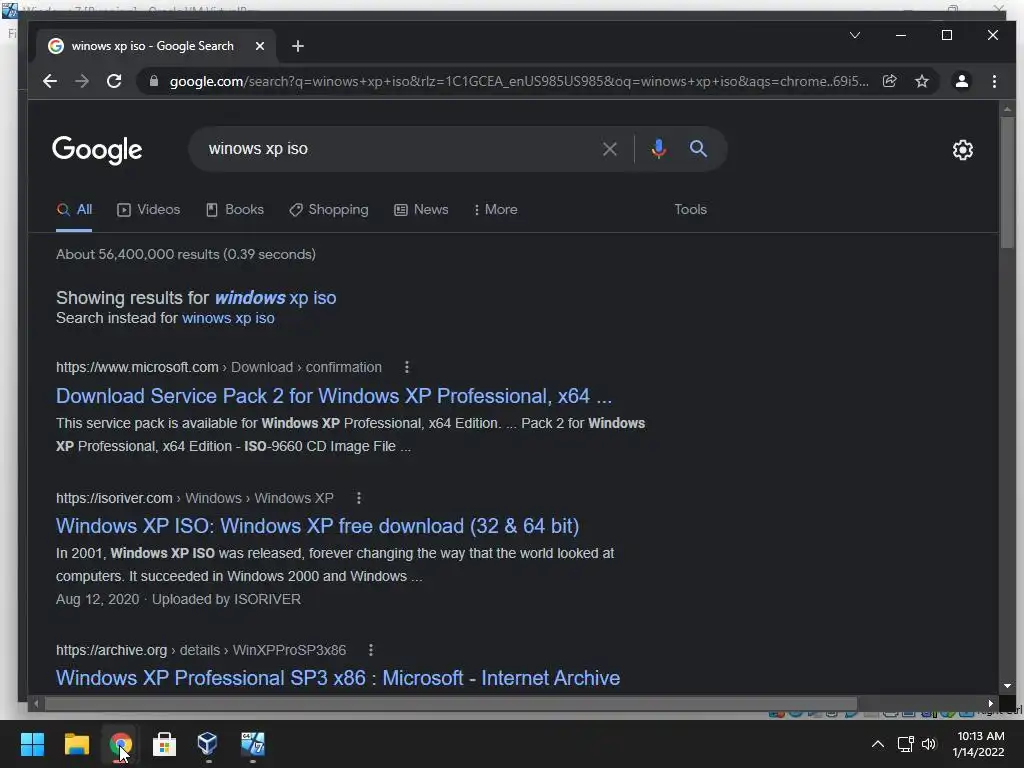Open the search Tools options
The image size is (1024, 768).
(x=690, y=210)
